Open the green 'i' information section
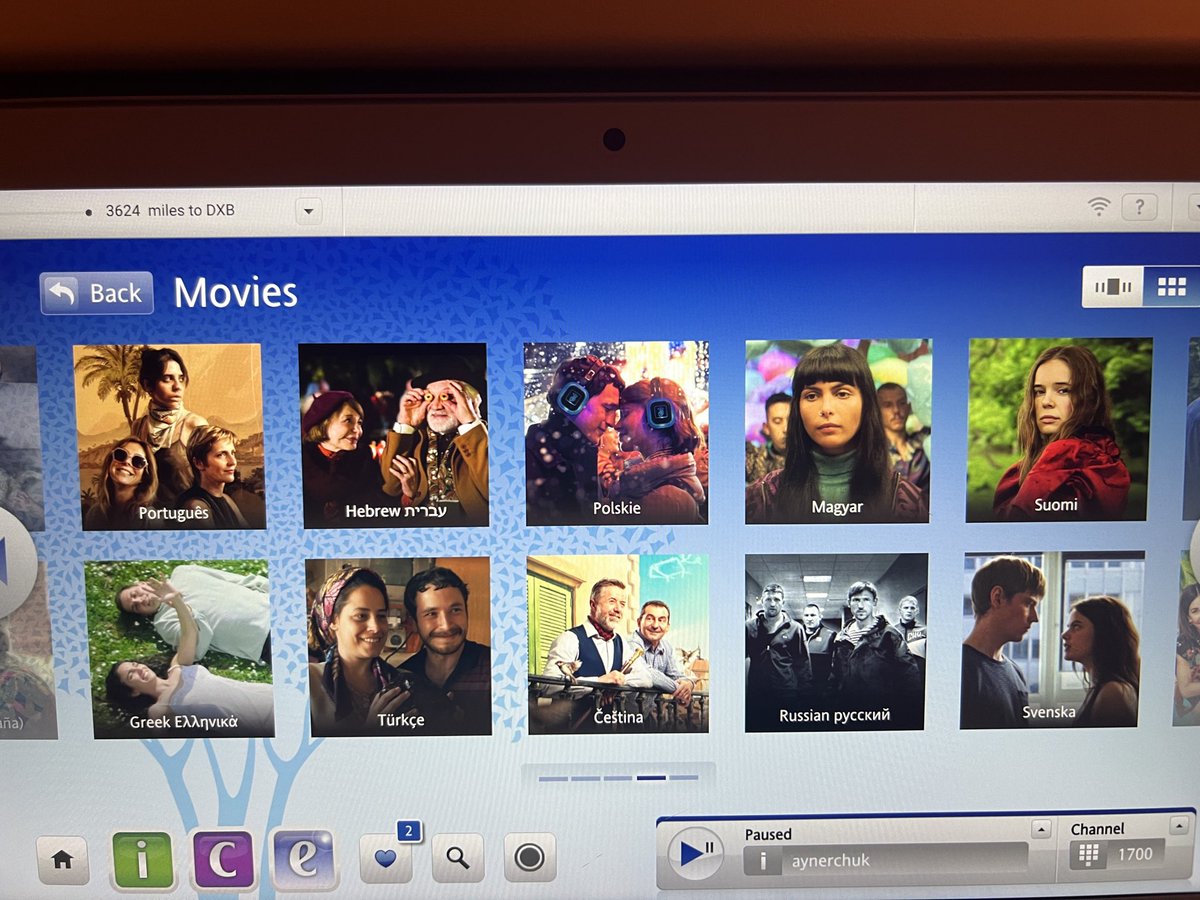This screenshot has width=1200, height=900. coord(142,859)
